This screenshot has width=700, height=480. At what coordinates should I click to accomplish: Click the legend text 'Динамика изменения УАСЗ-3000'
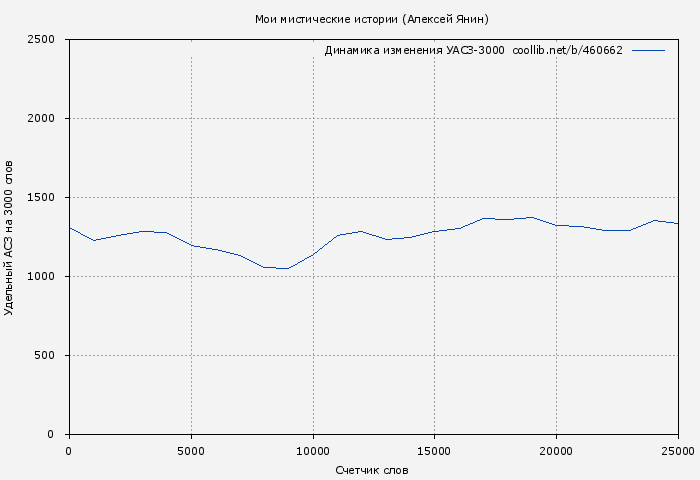[414, 50]
